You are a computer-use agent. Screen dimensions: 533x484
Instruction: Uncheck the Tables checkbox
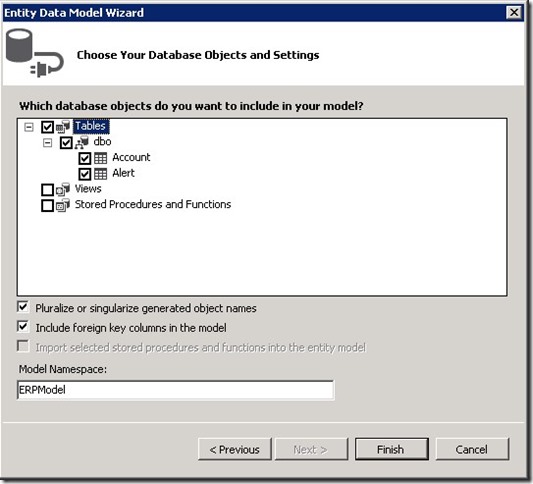pyautogui.click(x=47, y=127)
